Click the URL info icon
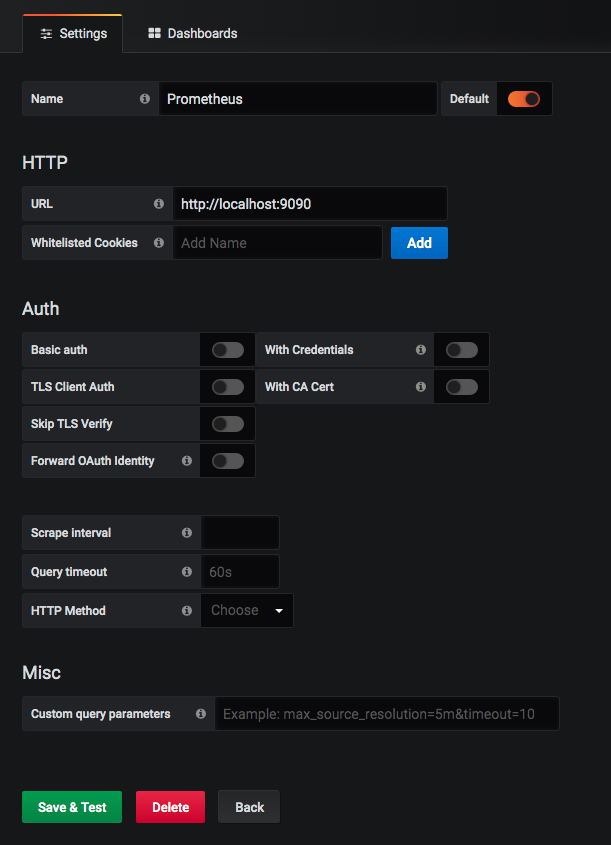 (159, 204)
